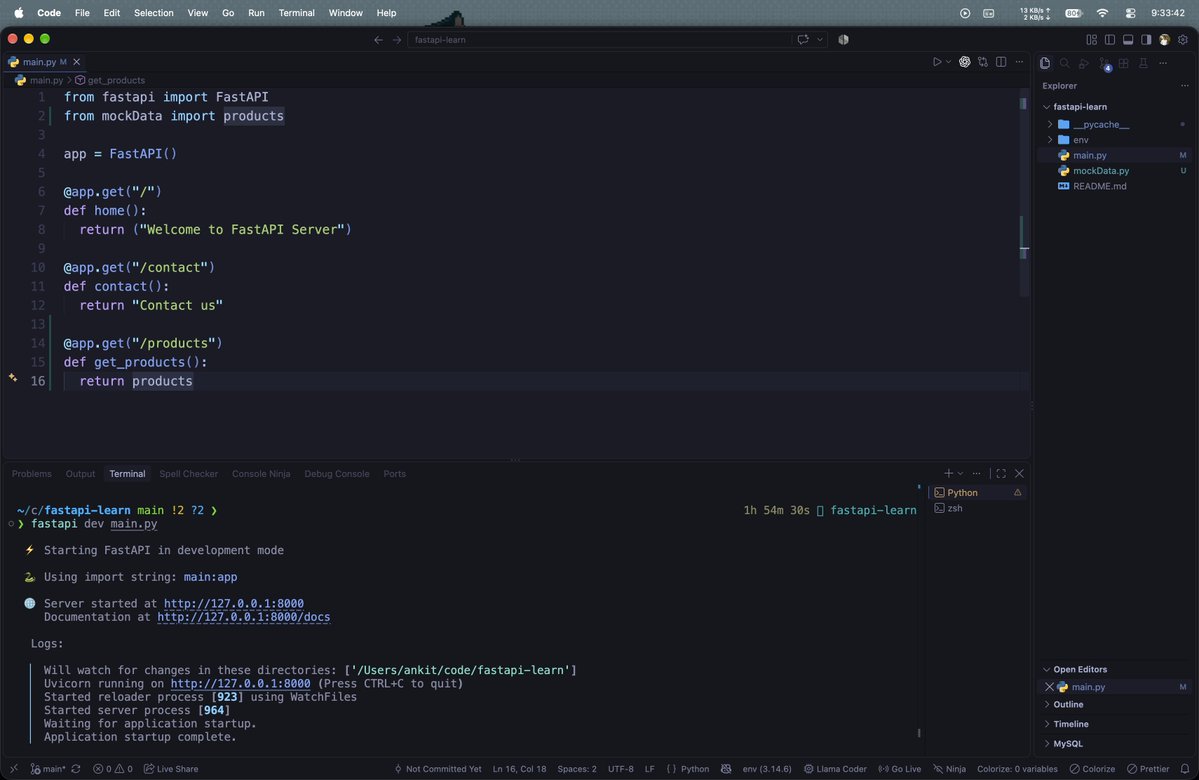1199x780 pixels.
Task: Expand the MySQL section
Action: tap(1067, 743)
